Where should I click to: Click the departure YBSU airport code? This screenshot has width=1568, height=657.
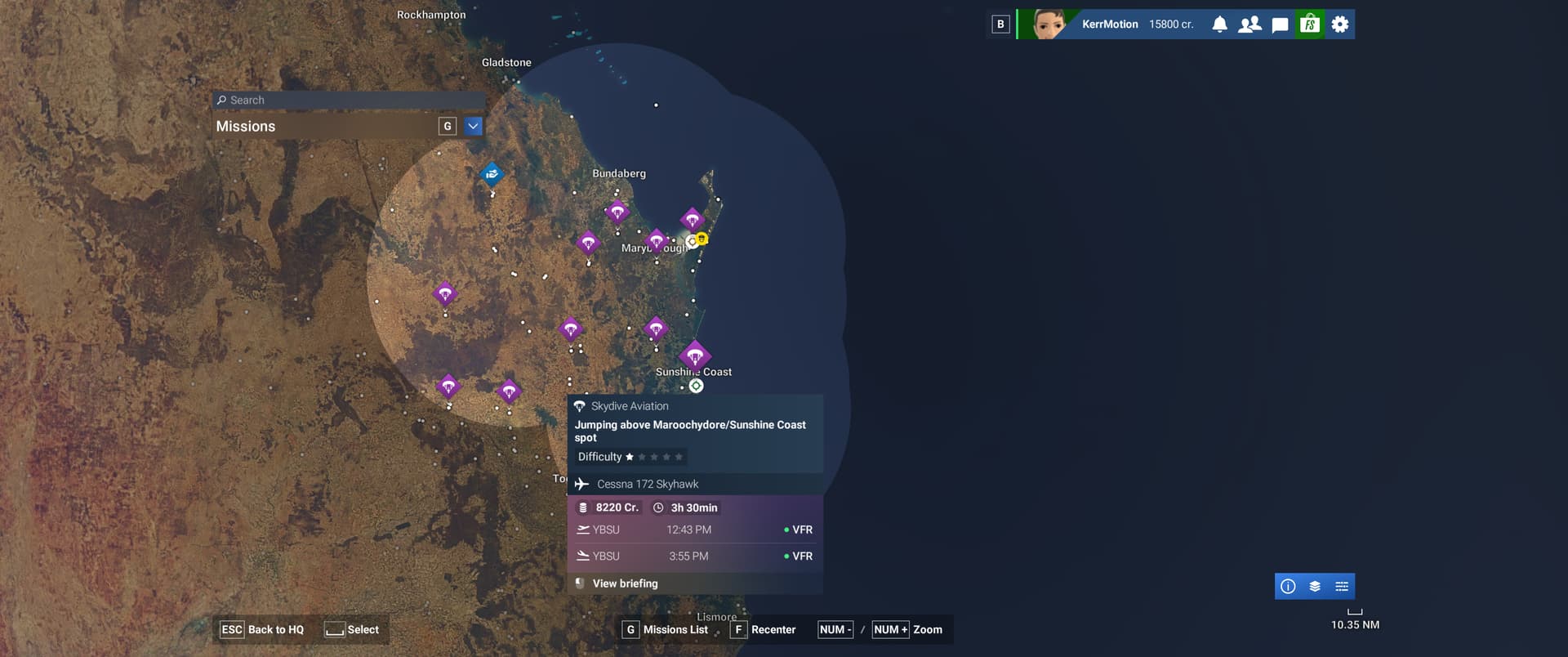pos(606,530)
